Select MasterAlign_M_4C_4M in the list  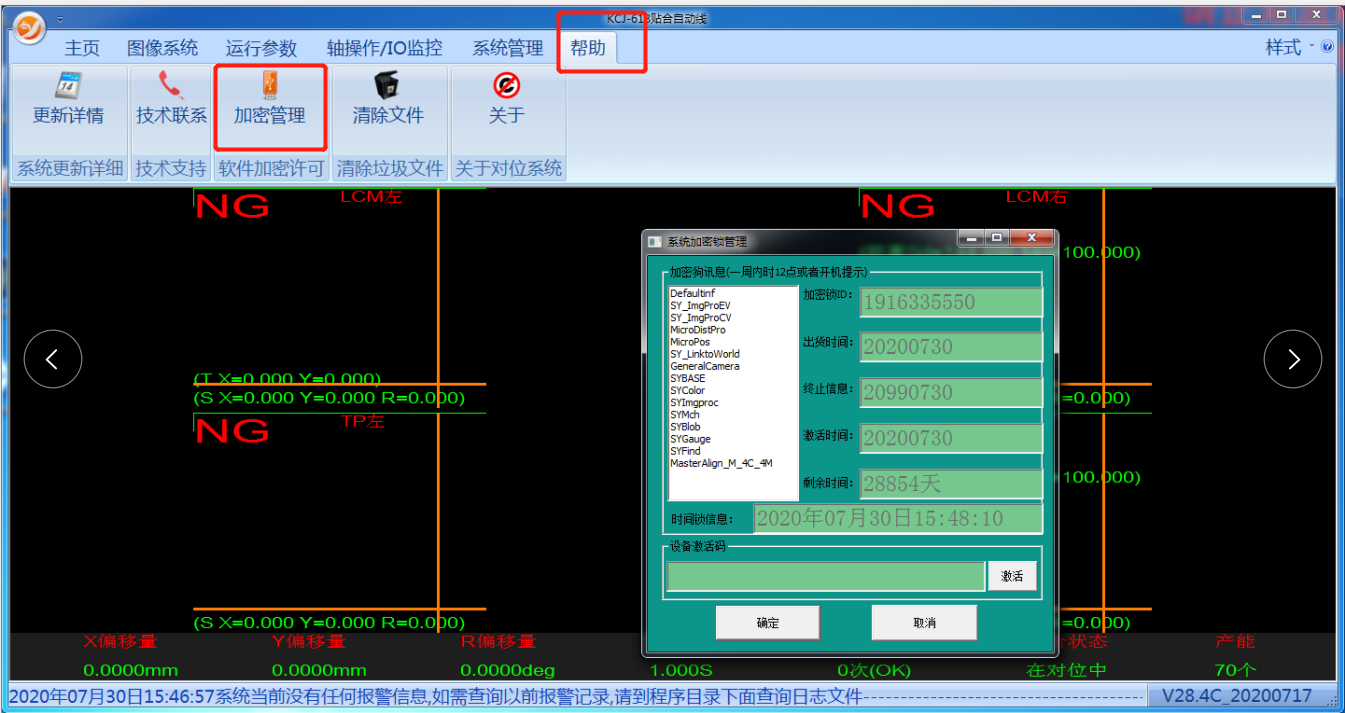721,464
